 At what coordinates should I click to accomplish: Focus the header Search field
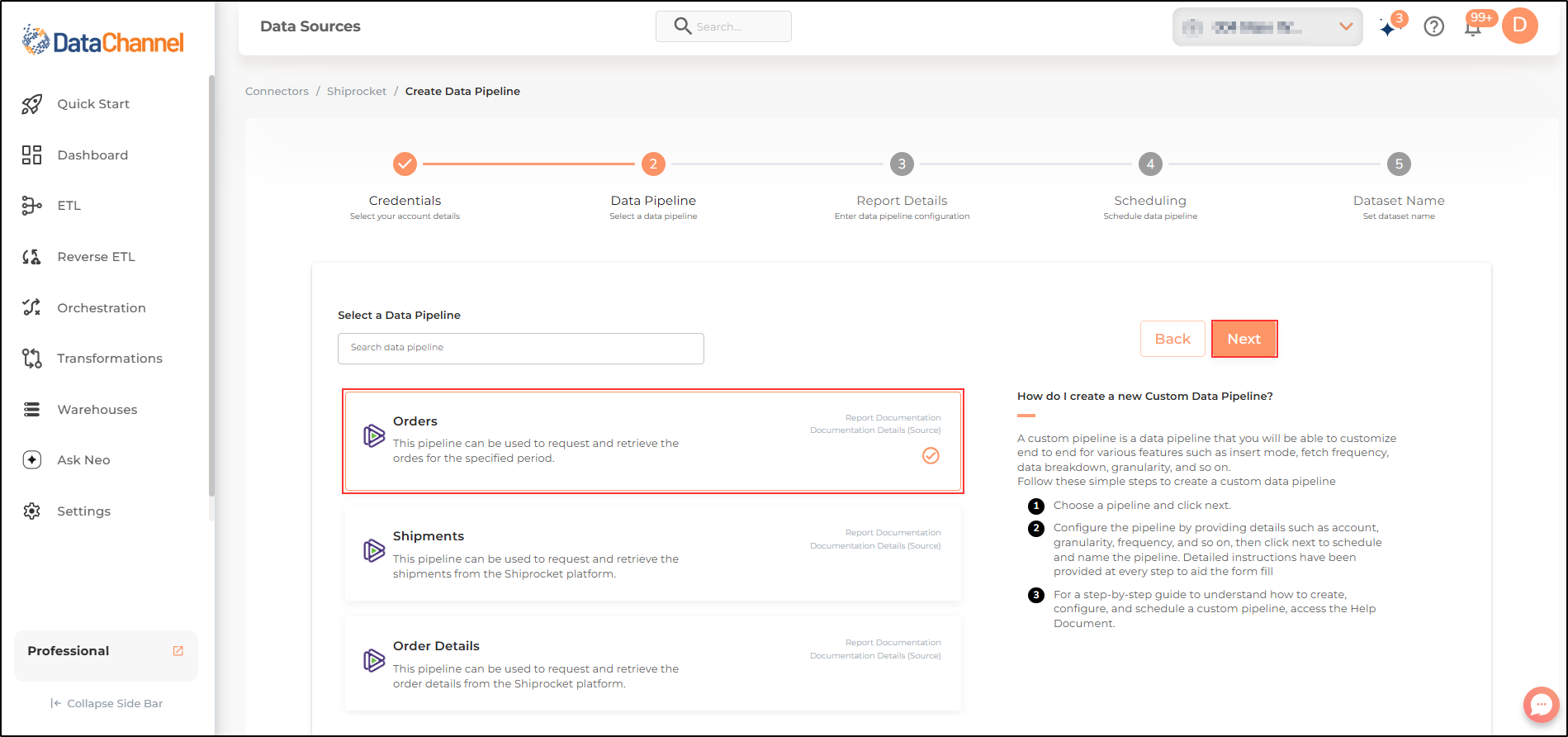coord(723,26)
